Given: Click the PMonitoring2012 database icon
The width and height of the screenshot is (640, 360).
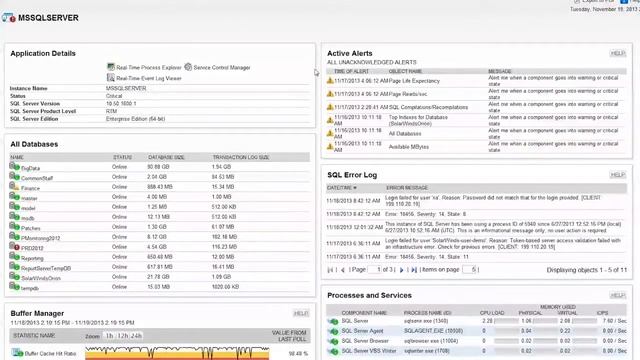Looking at the screenshot, I should pyautogui.click(x=14, y=236).
